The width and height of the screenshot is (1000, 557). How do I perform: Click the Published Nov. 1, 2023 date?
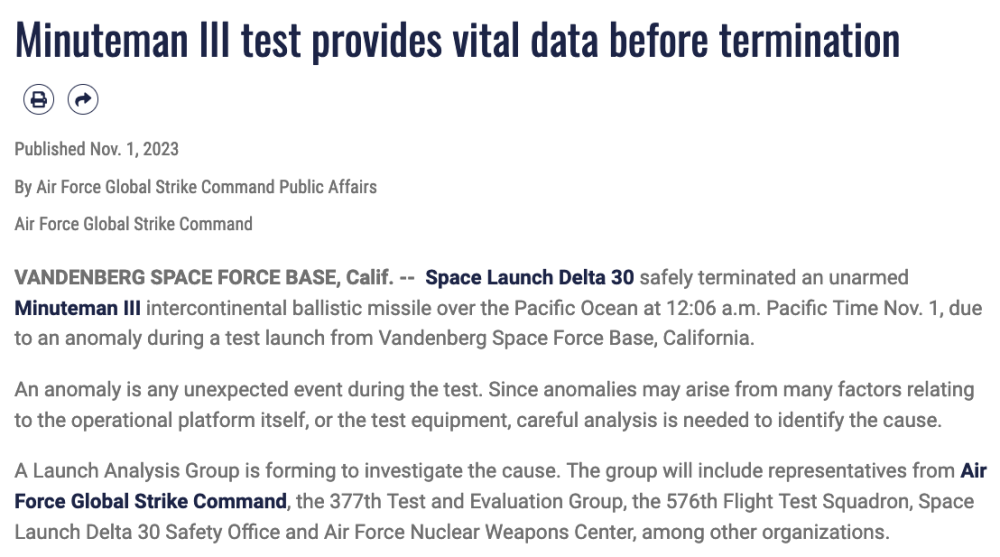pos(96,149)
